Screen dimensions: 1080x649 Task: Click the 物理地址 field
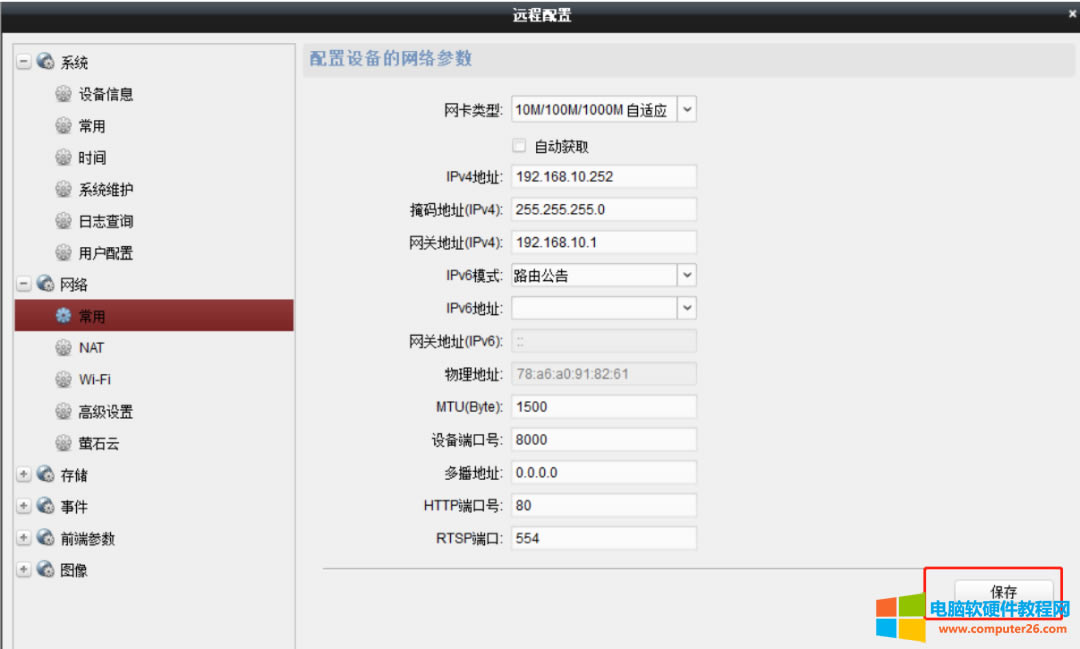603,374
